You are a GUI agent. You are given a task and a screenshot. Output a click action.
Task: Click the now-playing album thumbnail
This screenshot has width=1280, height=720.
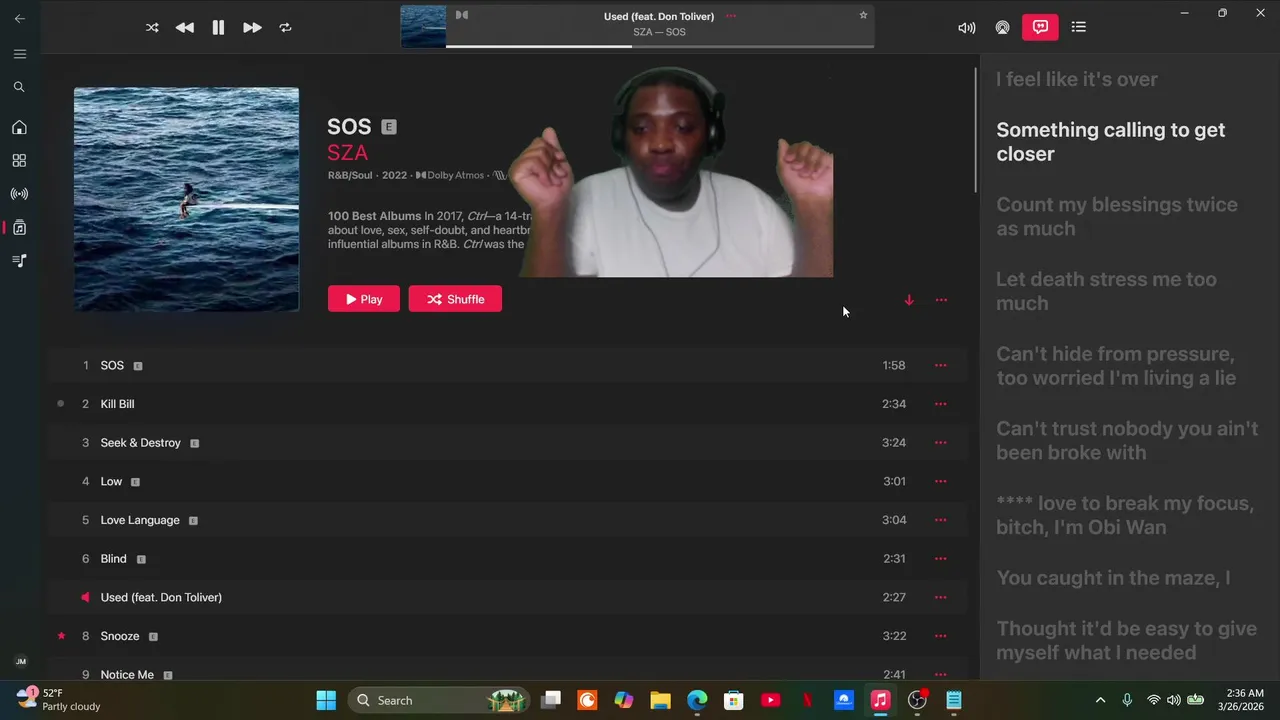pyautogui.click(x=423, y=27)
